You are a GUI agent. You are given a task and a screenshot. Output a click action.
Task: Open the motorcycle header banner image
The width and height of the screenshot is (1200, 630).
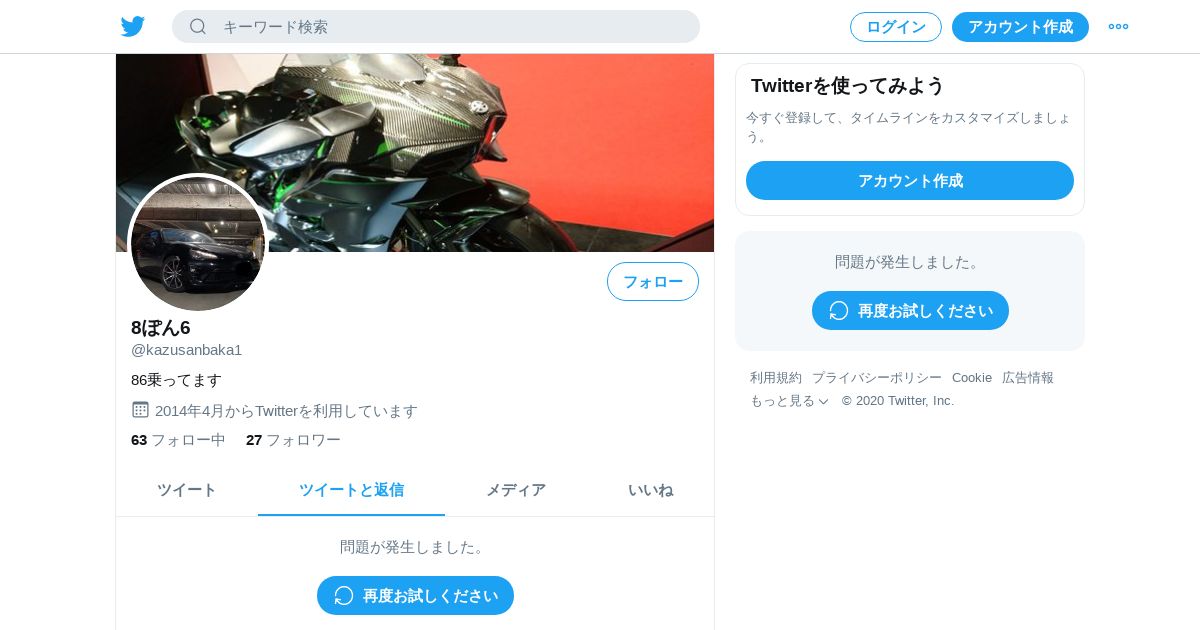click(415, 153)
